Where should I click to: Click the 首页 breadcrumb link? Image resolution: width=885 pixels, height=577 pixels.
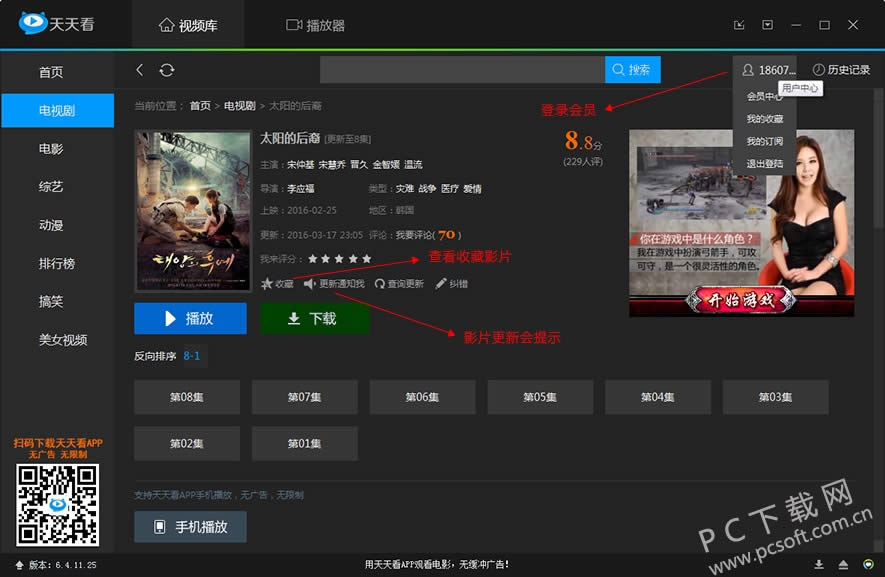tap(200, 106)
